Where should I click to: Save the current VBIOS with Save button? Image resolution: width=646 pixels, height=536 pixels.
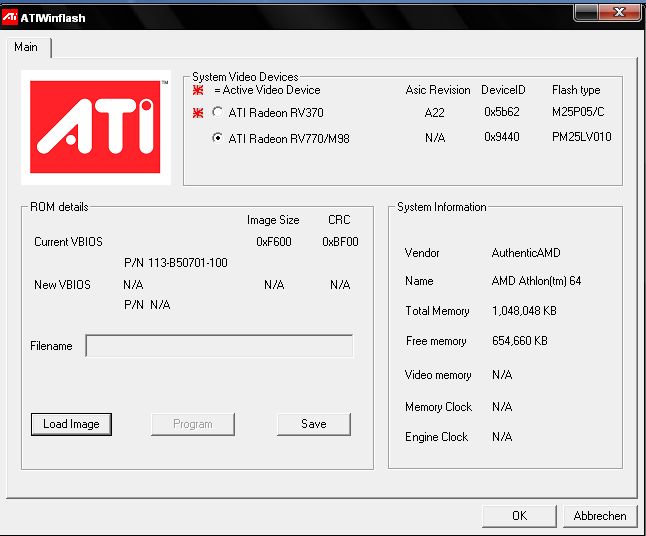click(314, 424)
